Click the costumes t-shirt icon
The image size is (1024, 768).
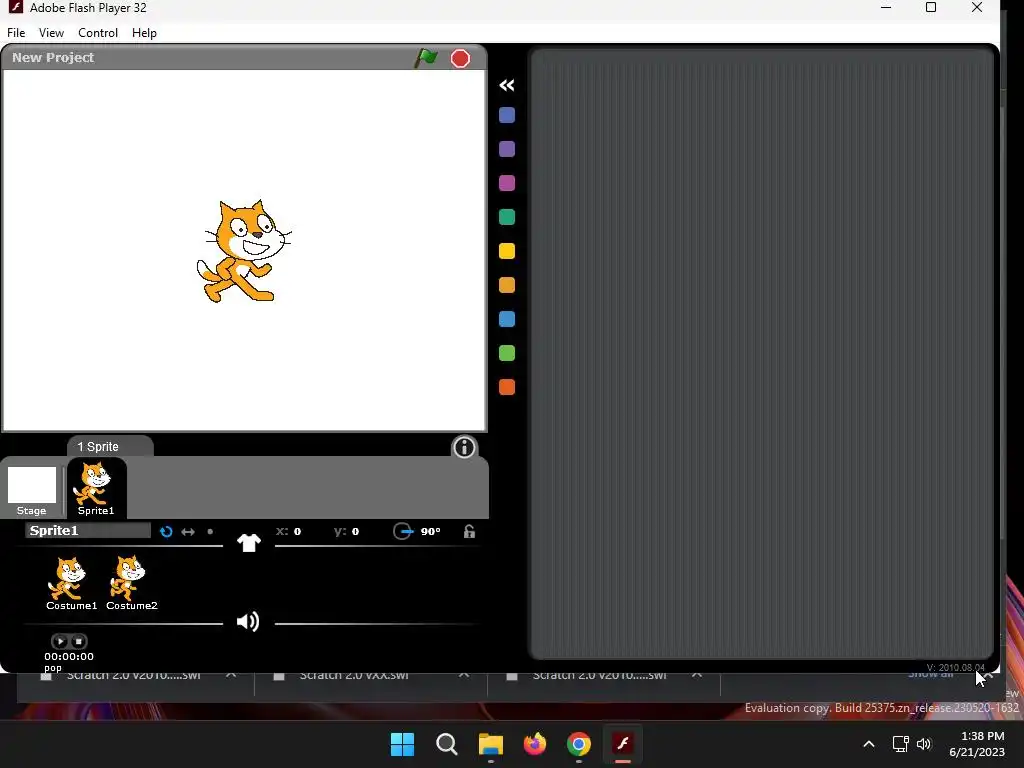click(x=249, y=543)
